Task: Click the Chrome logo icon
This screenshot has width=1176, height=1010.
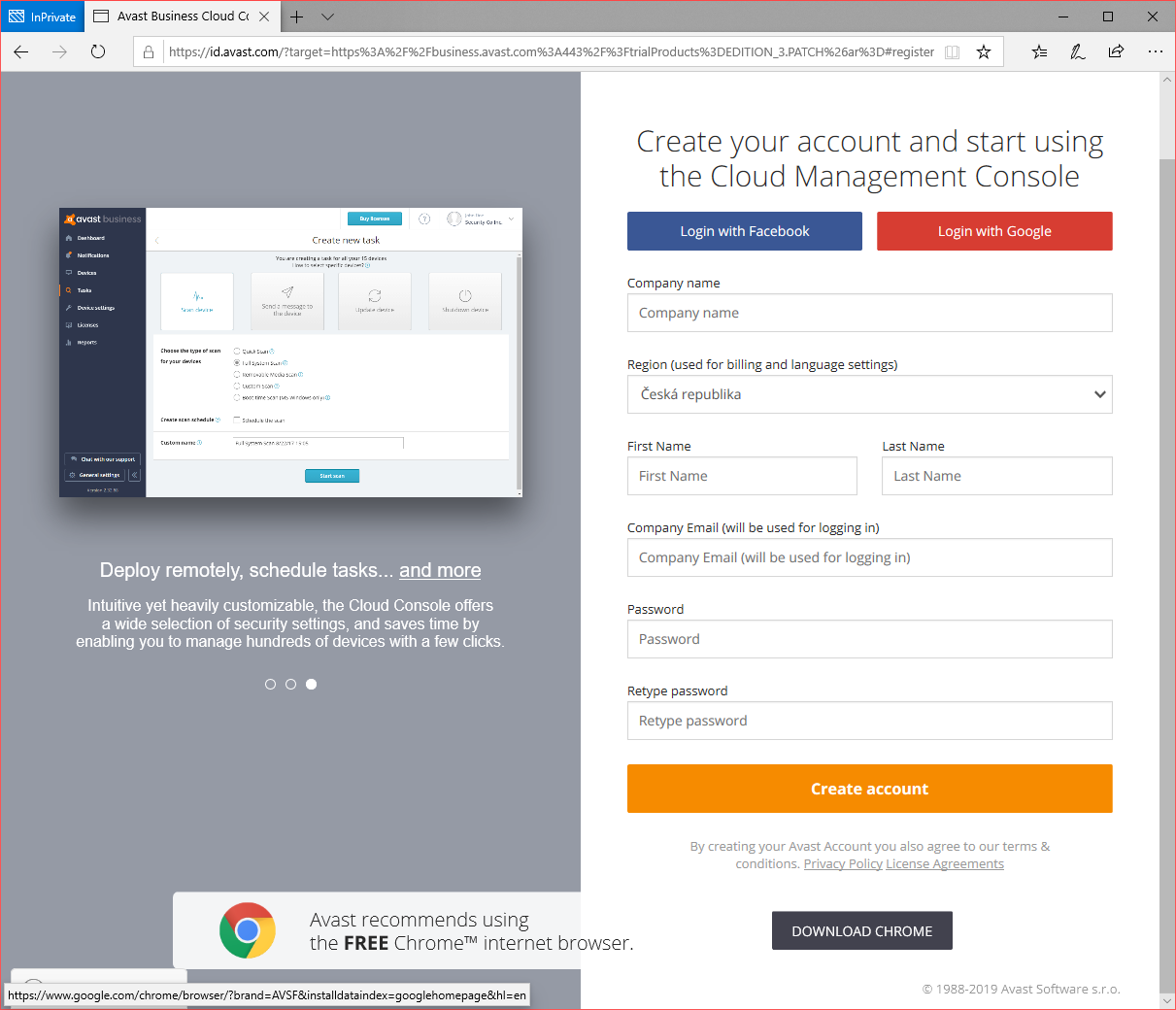Action: click(248, 930)
